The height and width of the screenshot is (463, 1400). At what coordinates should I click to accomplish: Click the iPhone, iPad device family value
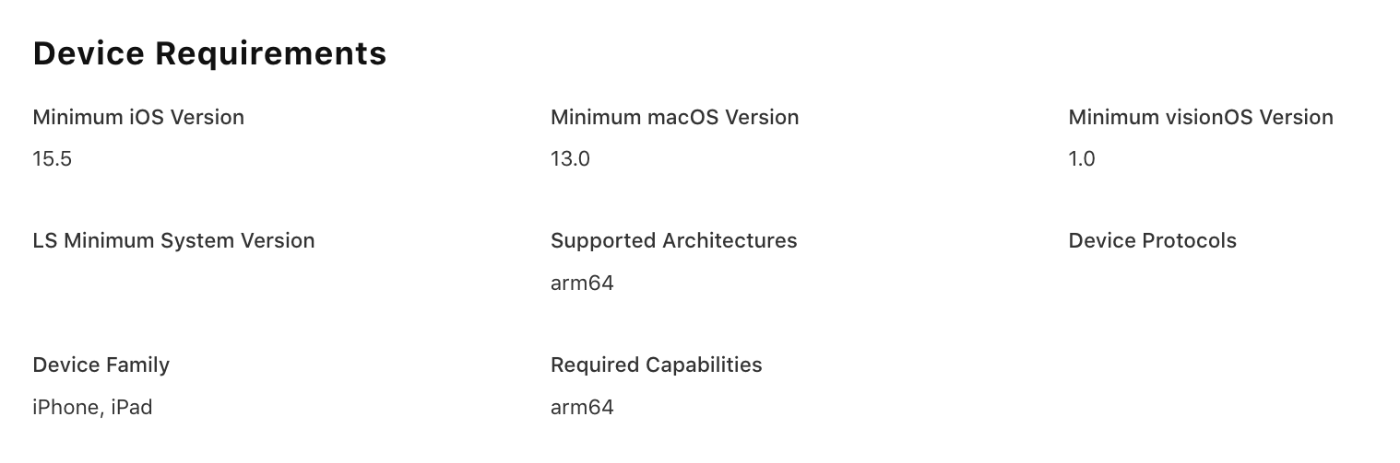coord(93,407)
